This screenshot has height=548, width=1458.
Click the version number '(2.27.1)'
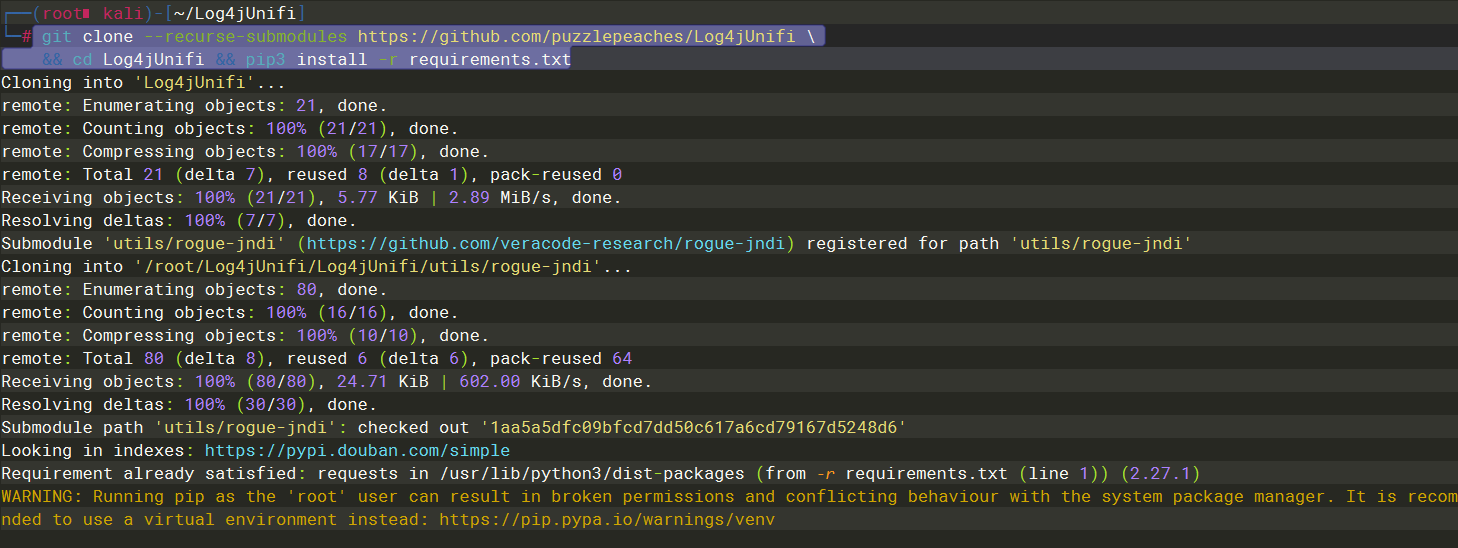[x=1160, y=474]
